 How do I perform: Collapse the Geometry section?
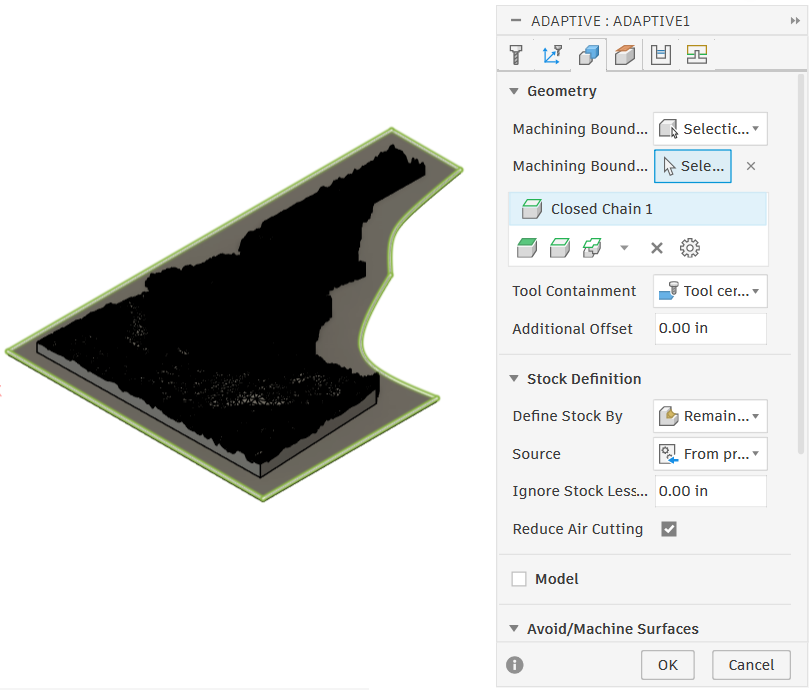514,91
